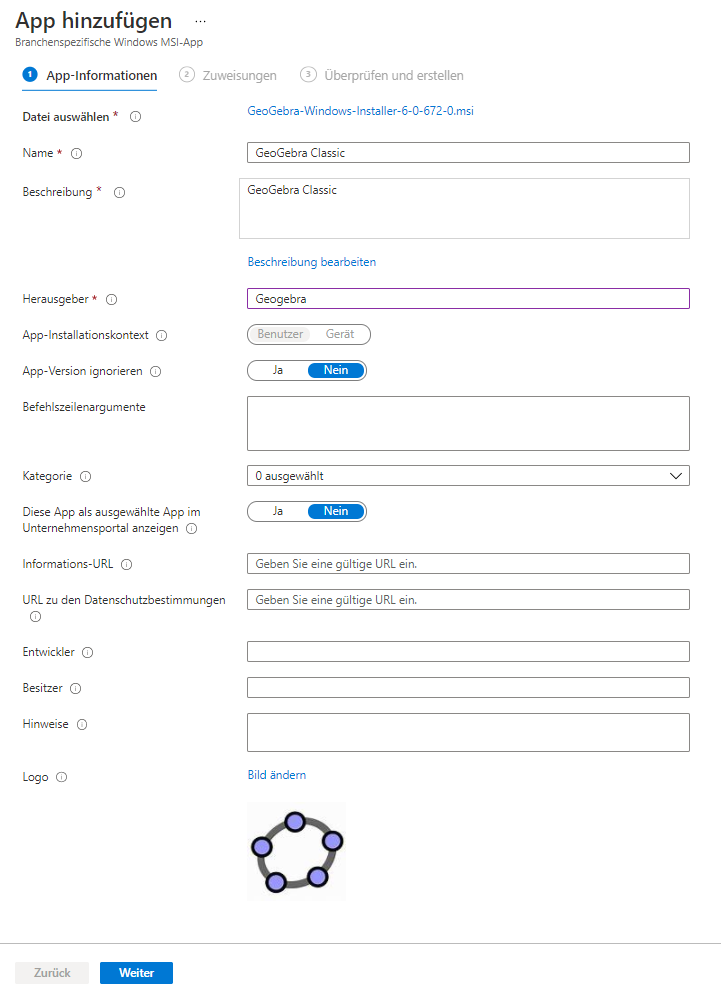Click info icon next to App-Installationskontext

(x=161, y=336)
